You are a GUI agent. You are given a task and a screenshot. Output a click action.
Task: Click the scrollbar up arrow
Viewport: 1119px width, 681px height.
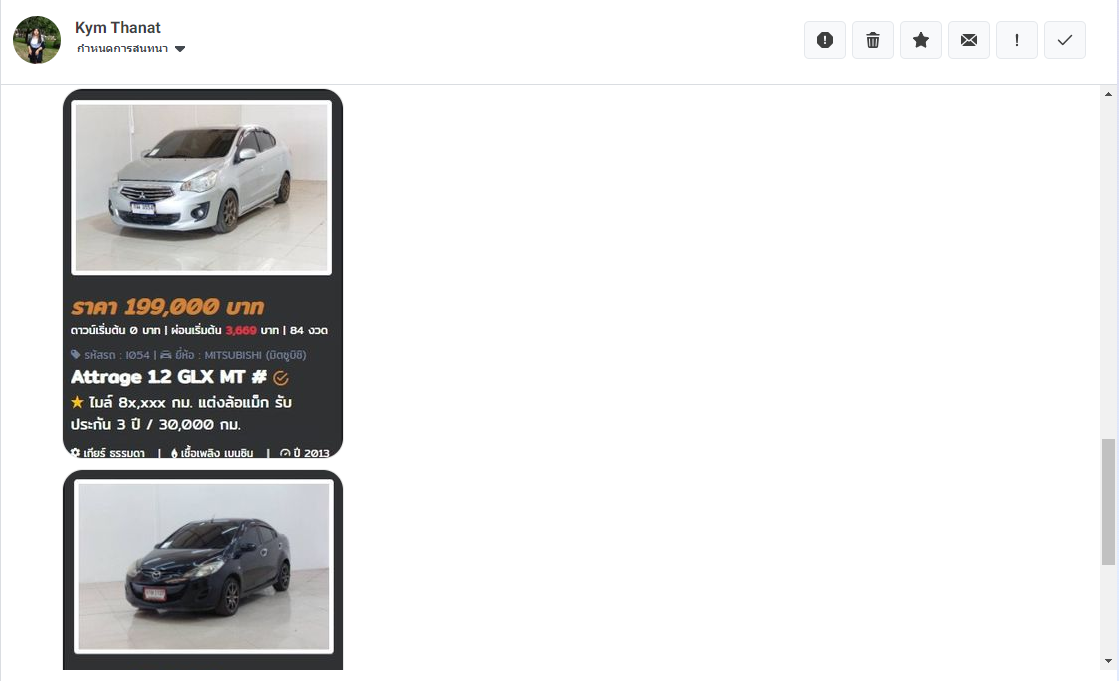point(1108,94)
